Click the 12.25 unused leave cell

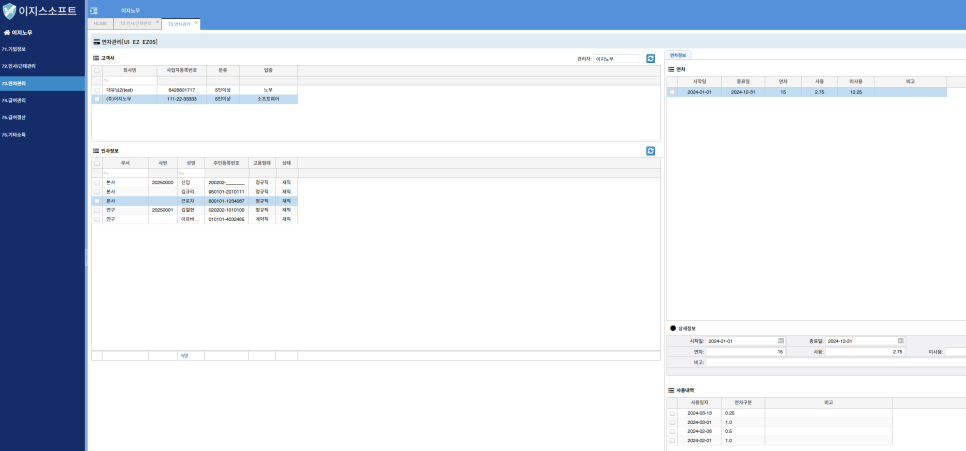855,92
